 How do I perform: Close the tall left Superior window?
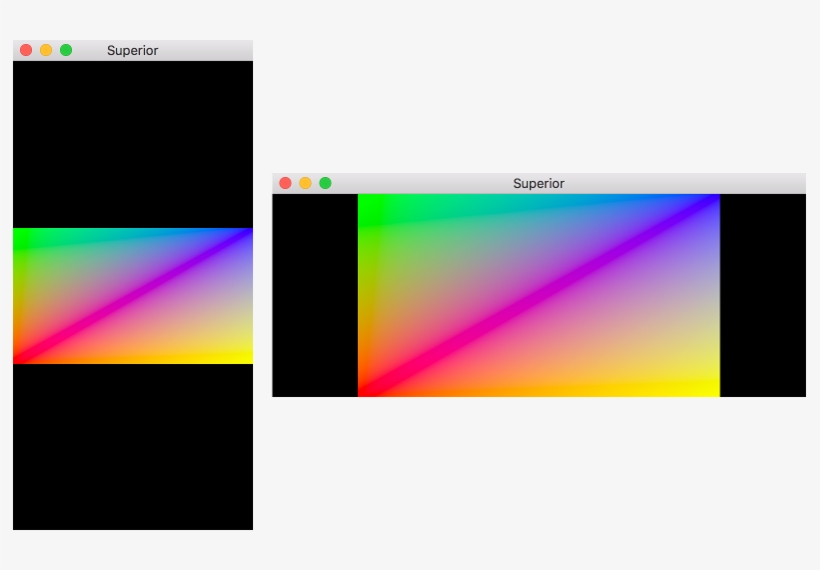26,50
